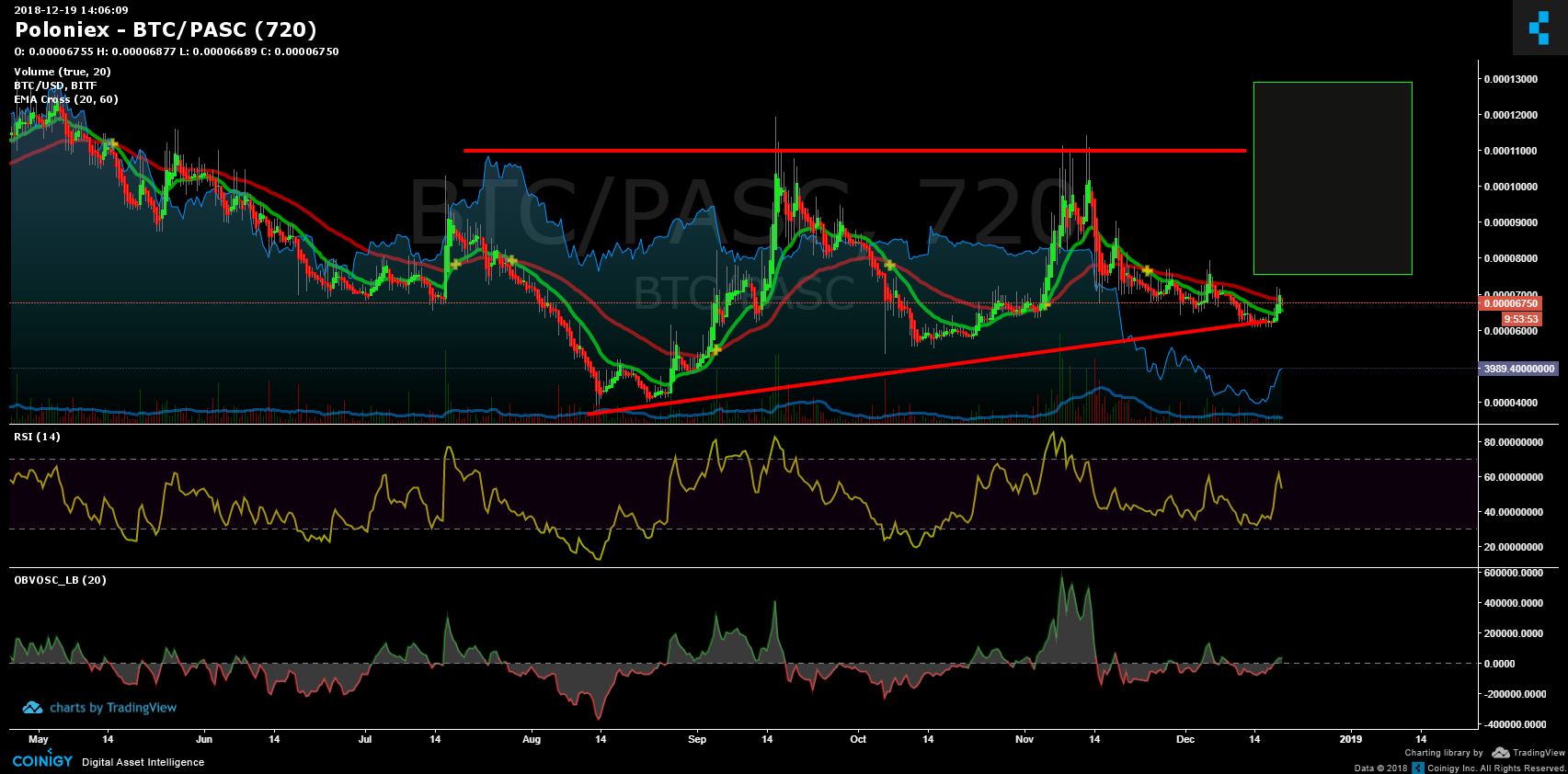Click the TradingView cloud icon beside 'charts by TradingView'

(x=32, y=708)
